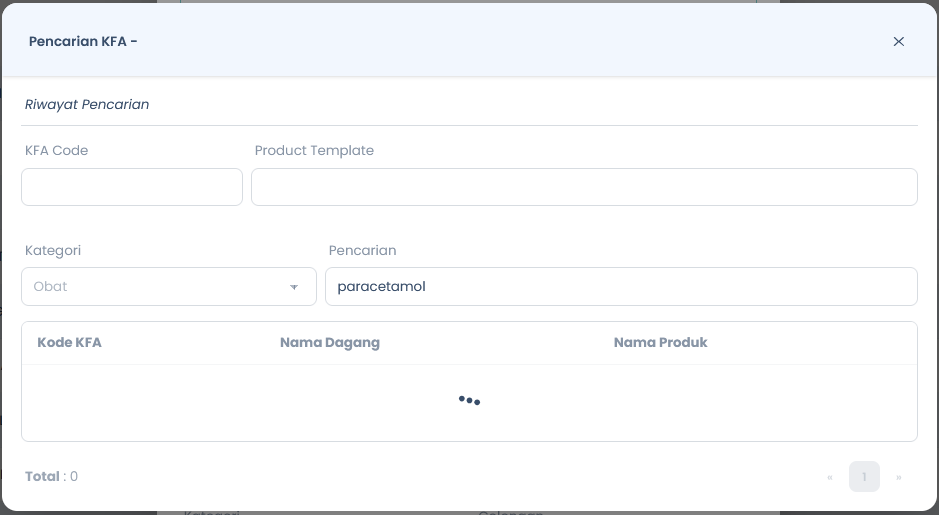Select page 1 in pagination

click(x=864, y=477)
